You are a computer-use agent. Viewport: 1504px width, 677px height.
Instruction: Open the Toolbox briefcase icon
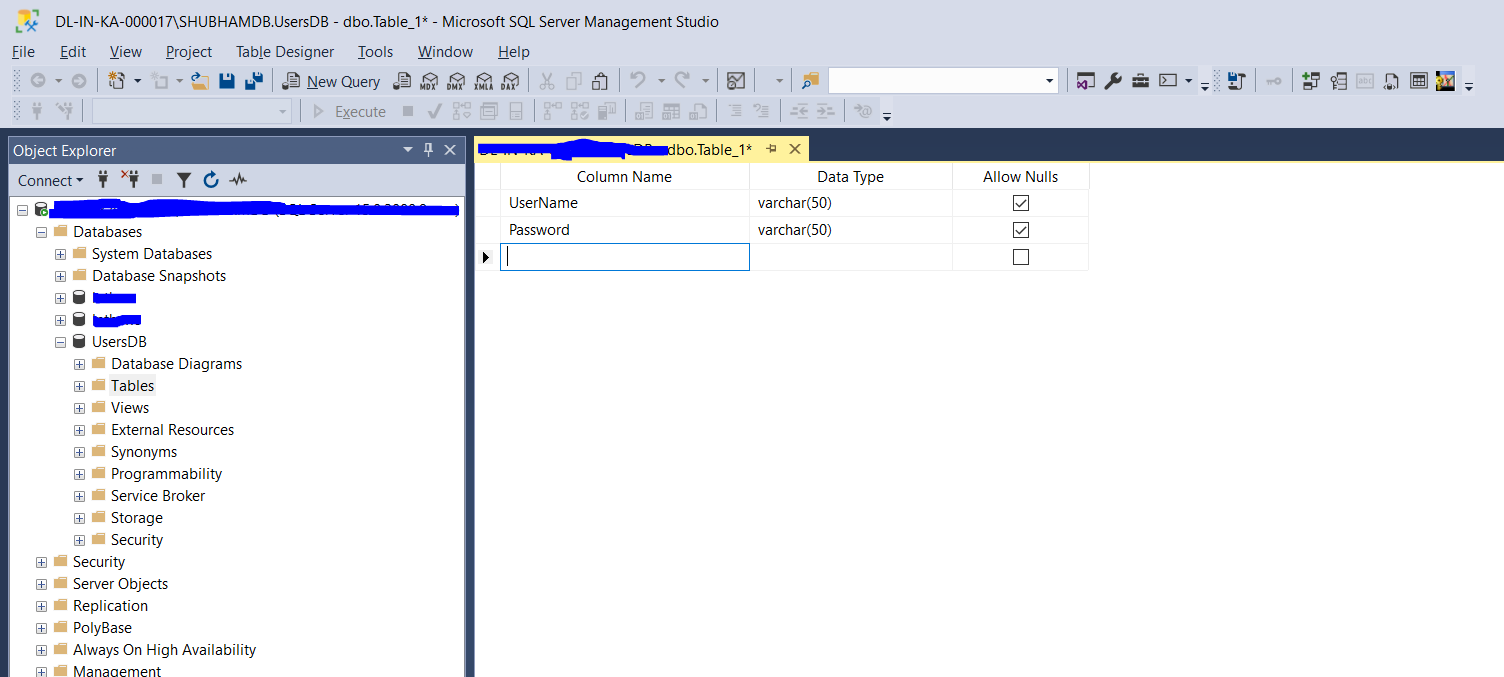(1140, 81)
